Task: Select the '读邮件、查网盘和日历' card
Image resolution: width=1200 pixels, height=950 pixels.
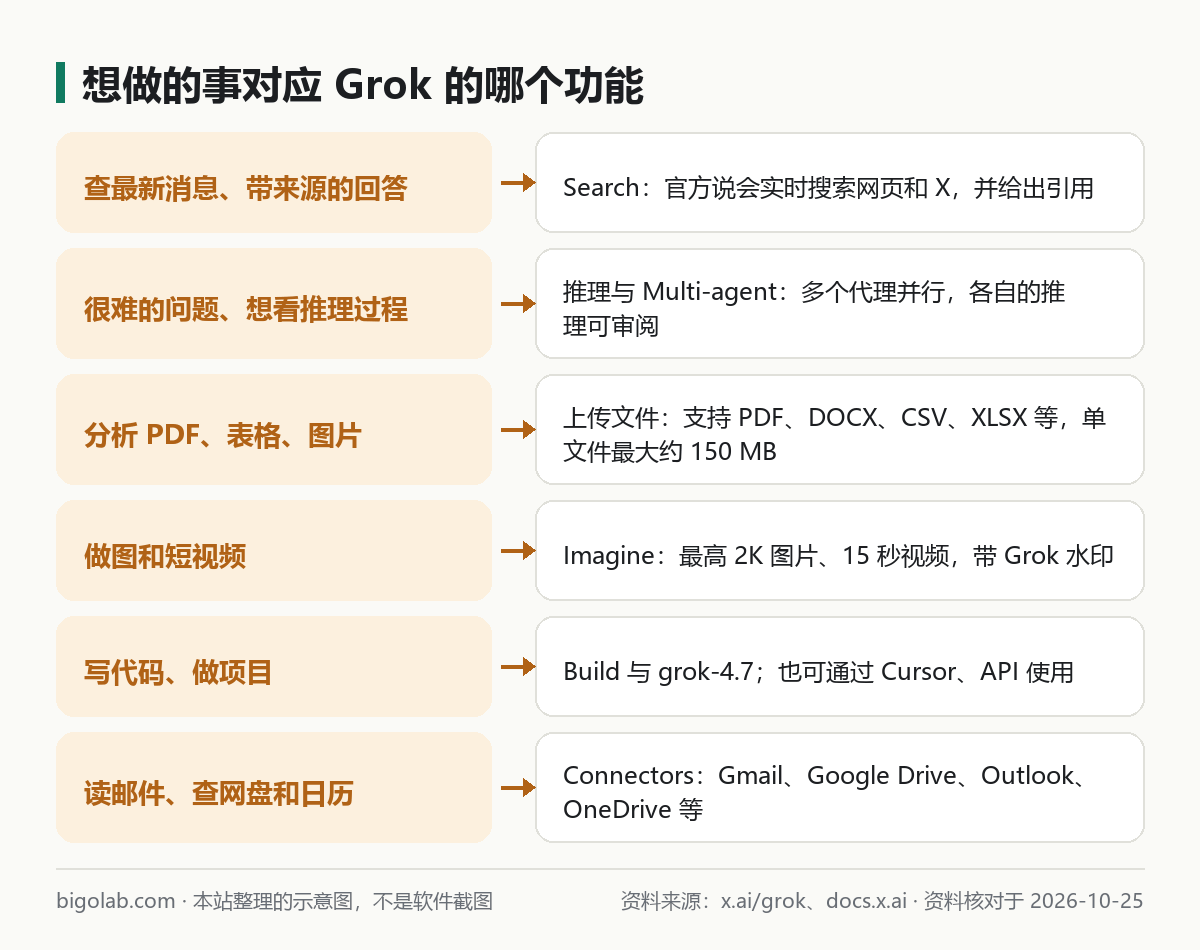Action: [x=274, y=788]
